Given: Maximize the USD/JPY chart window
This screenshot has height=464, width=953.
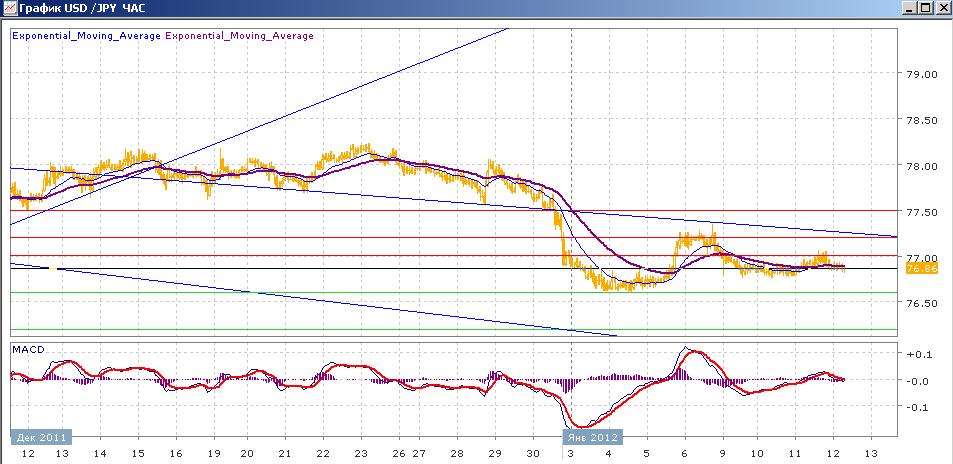Looking at the screenshot, I should pyautogui.click(x=926, y=9).
